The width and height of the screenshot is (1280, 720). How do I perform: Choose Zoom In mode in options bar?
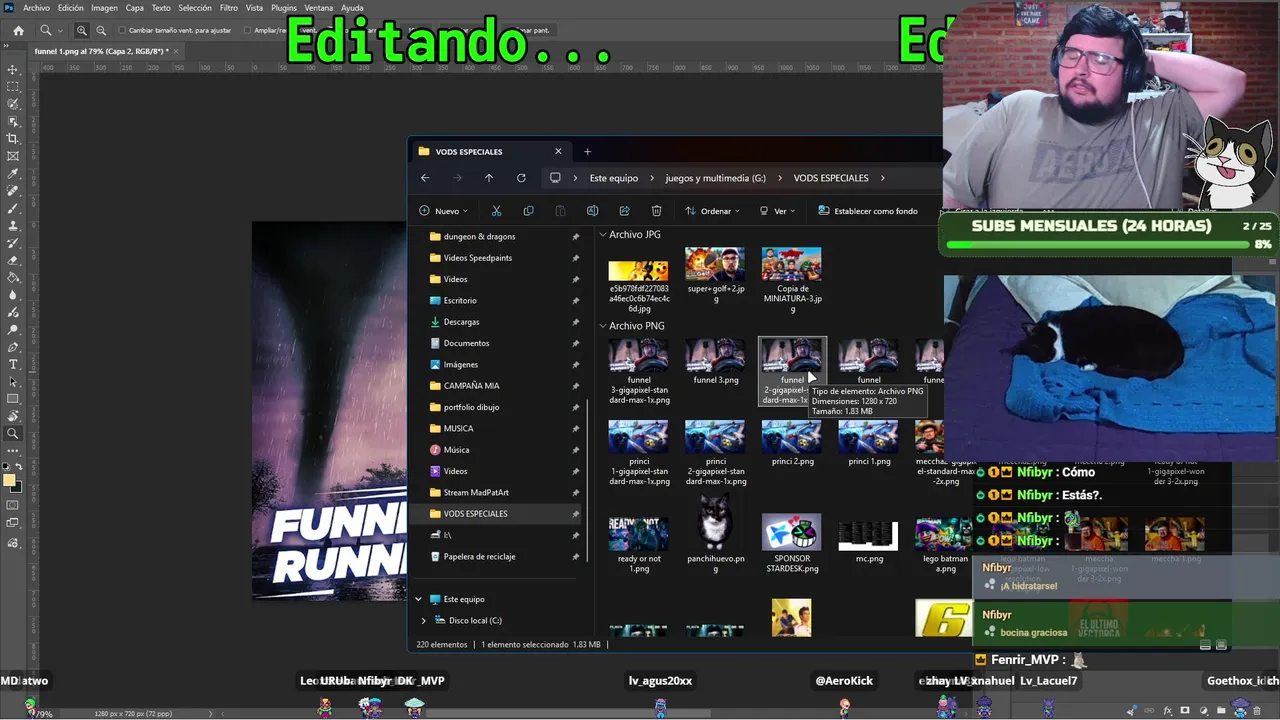coord(82,30)
